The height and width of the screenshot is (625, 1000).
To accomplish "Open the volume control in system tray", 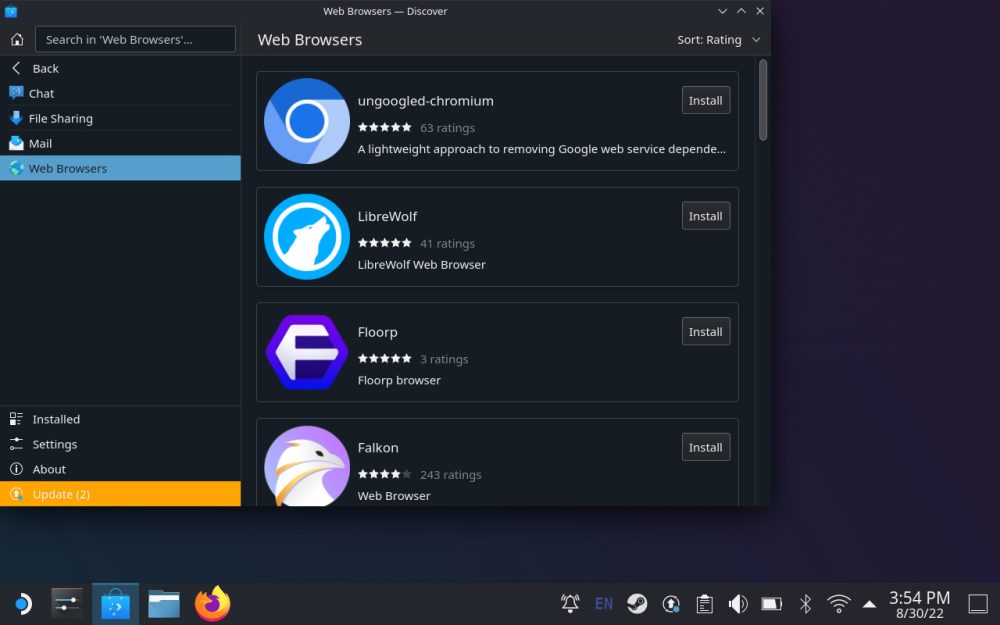I will [738, 604].
